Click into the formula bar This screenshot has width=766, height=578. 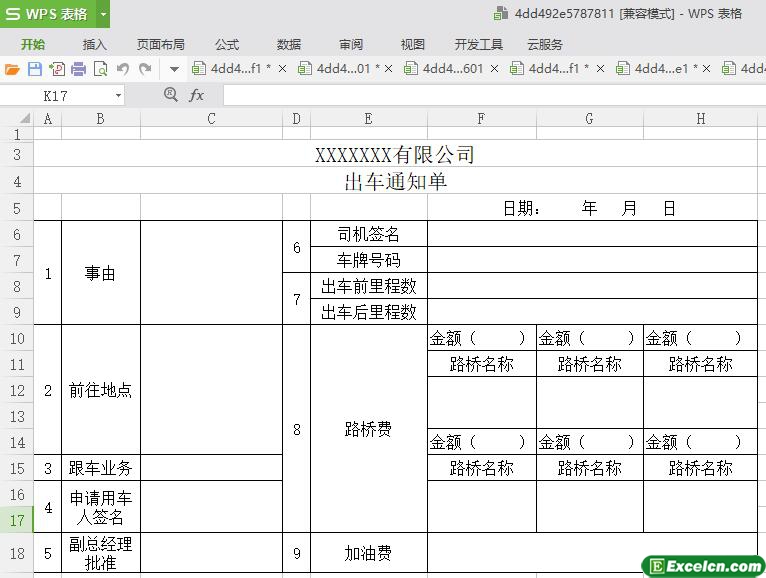pyautogui.click(x=494, y=95)
